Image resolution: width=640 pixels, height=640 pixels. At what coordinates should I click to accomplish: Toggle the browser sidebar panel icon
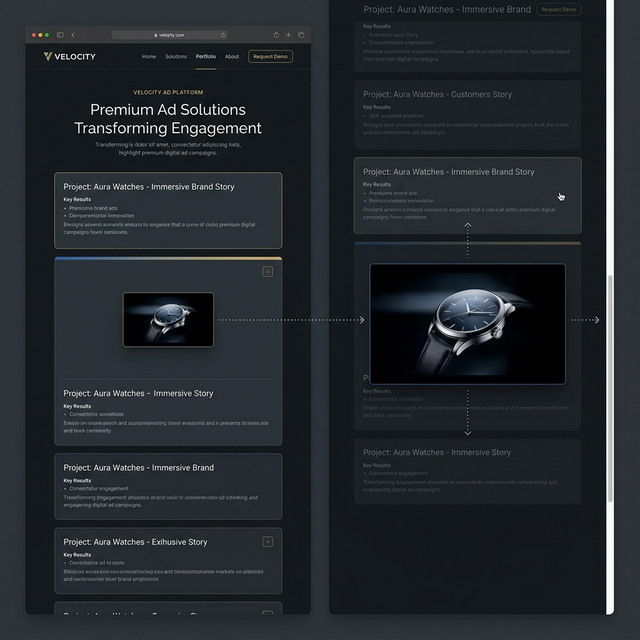click(61, 35)
